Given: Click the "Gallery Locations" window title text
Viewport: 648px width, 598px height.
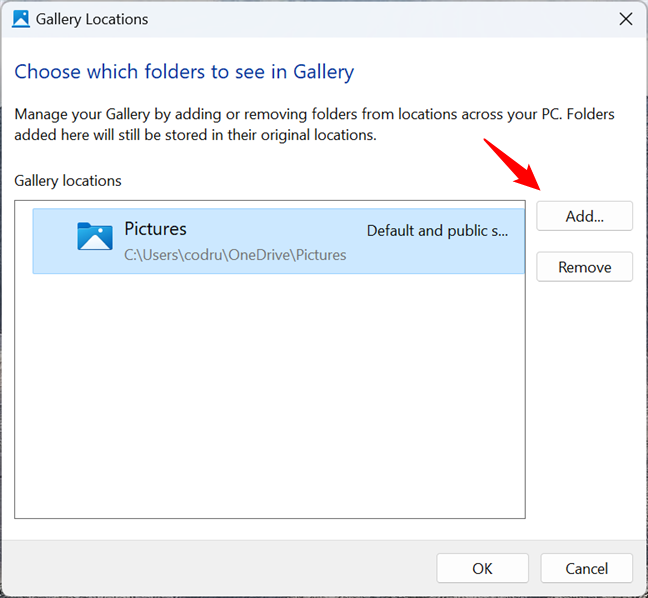Looking at the screenshot, I should (x=92, y=19).
